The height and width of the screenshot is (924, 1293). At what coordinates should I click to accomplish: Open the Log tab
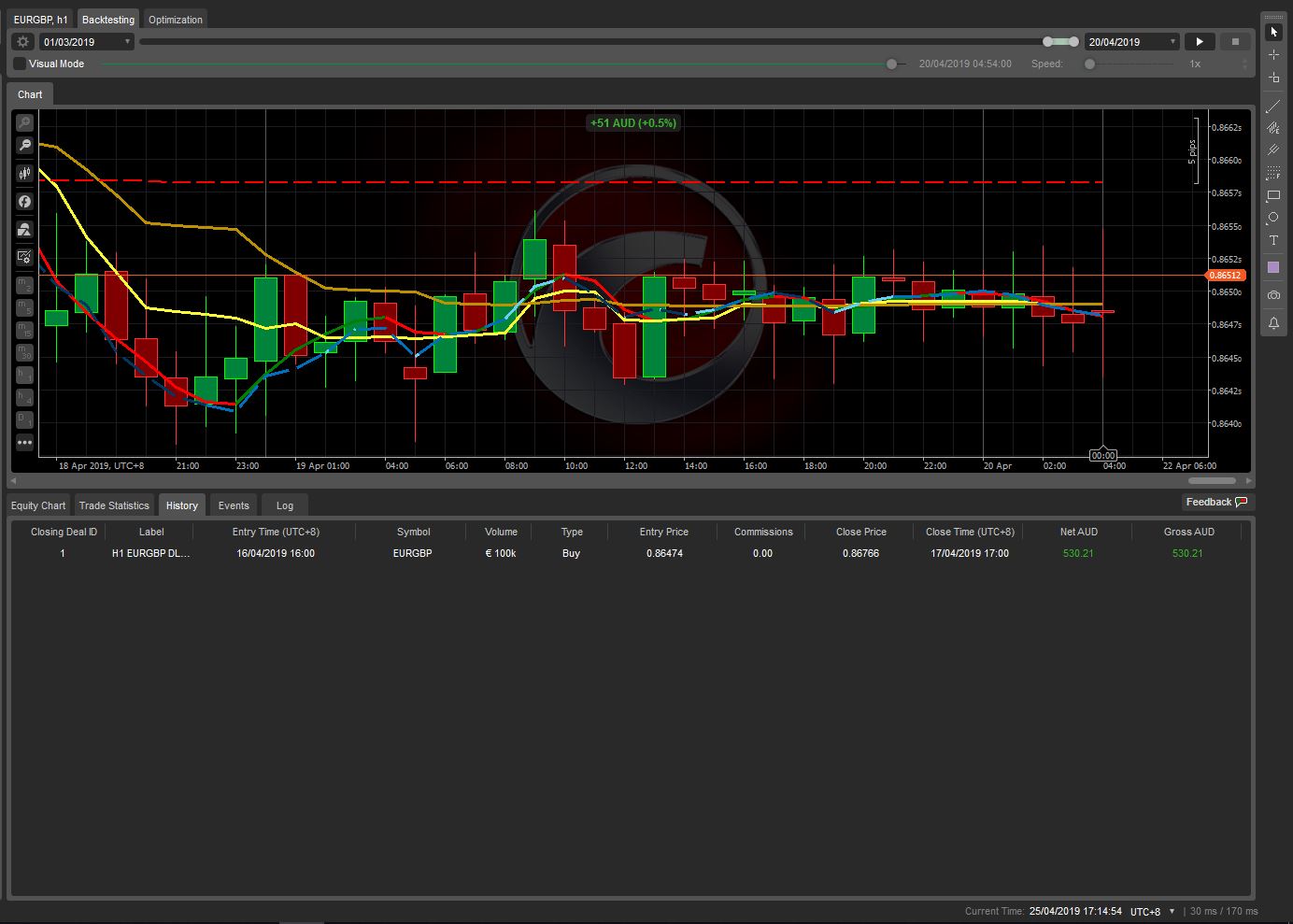coord(285,505)
